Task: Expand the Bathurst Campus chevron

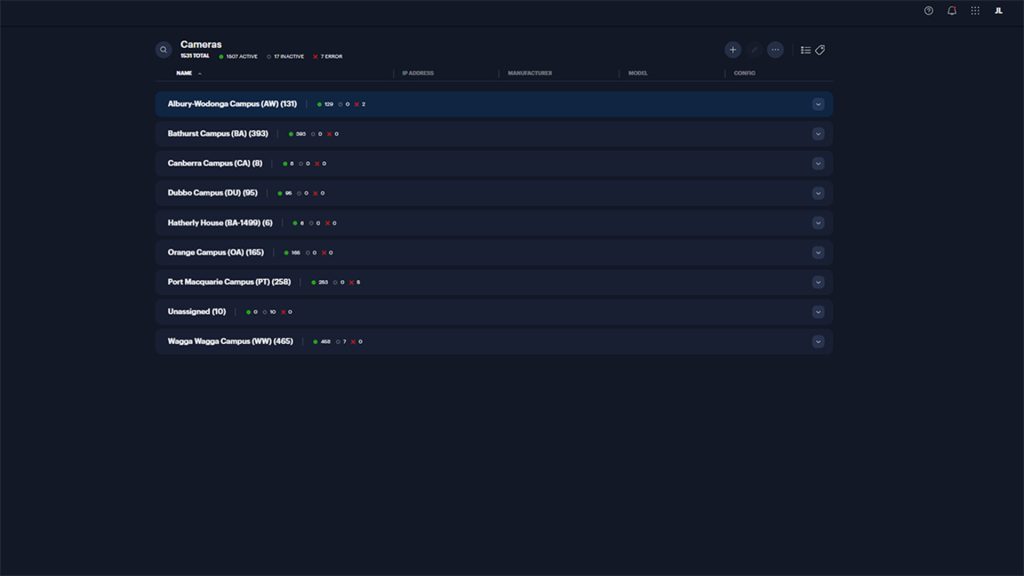Action: tap(818, 134)
